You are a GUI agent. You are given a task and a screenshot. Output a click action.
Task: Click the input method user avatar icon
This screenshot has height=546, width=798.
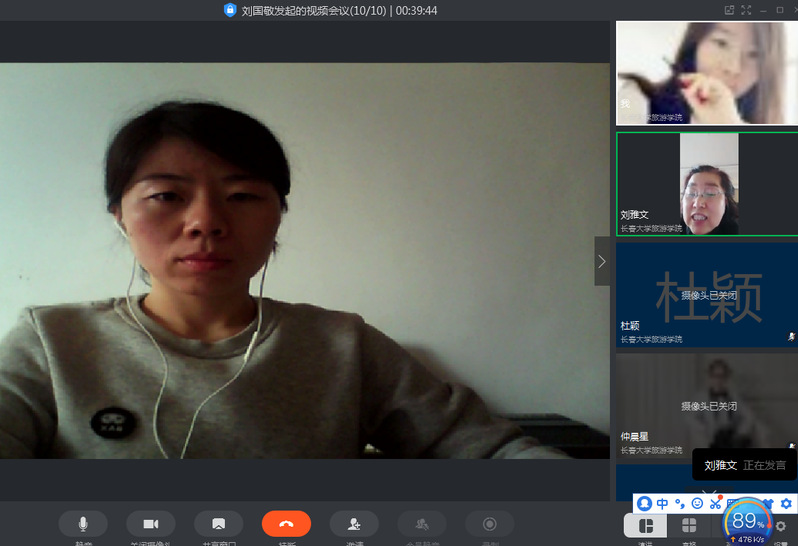pos(645,504)
